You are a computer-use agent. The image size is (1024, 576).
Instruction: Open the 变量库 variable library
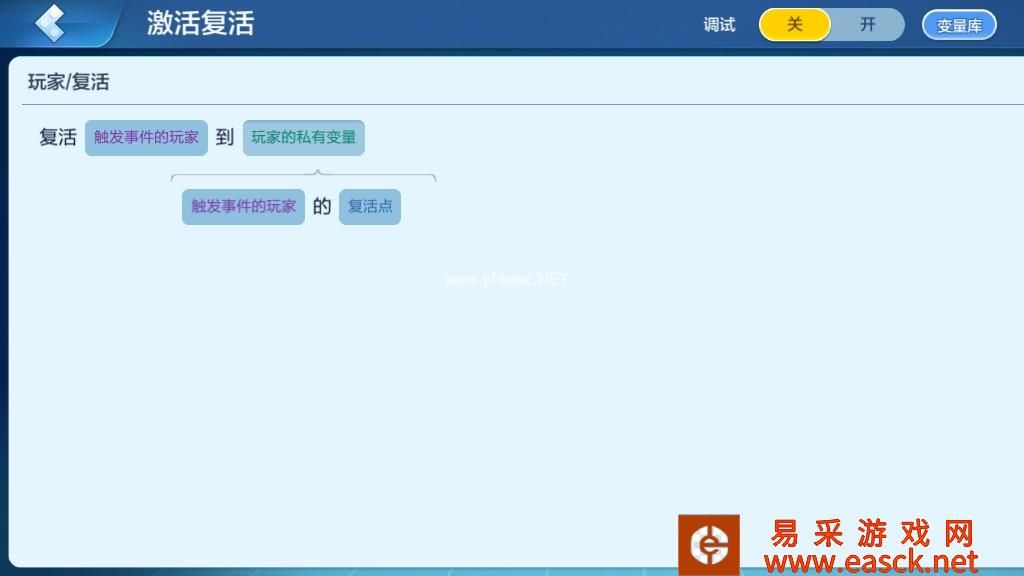point(959,25)
